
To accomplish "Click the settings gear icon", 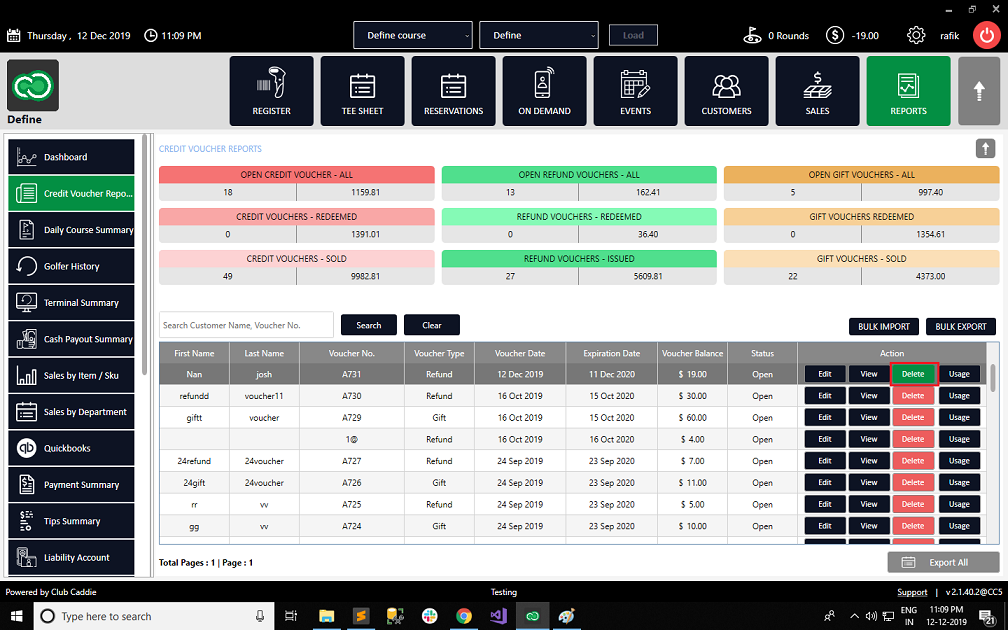I will (x=915, y=35).
